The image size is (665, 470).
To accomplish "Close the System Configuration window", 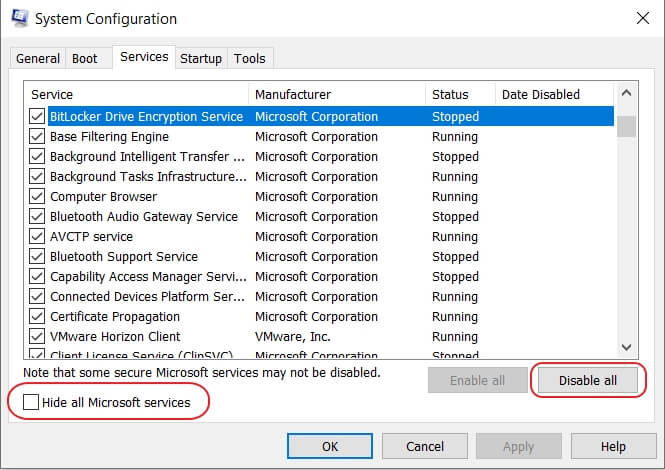I will coord(641,18).
